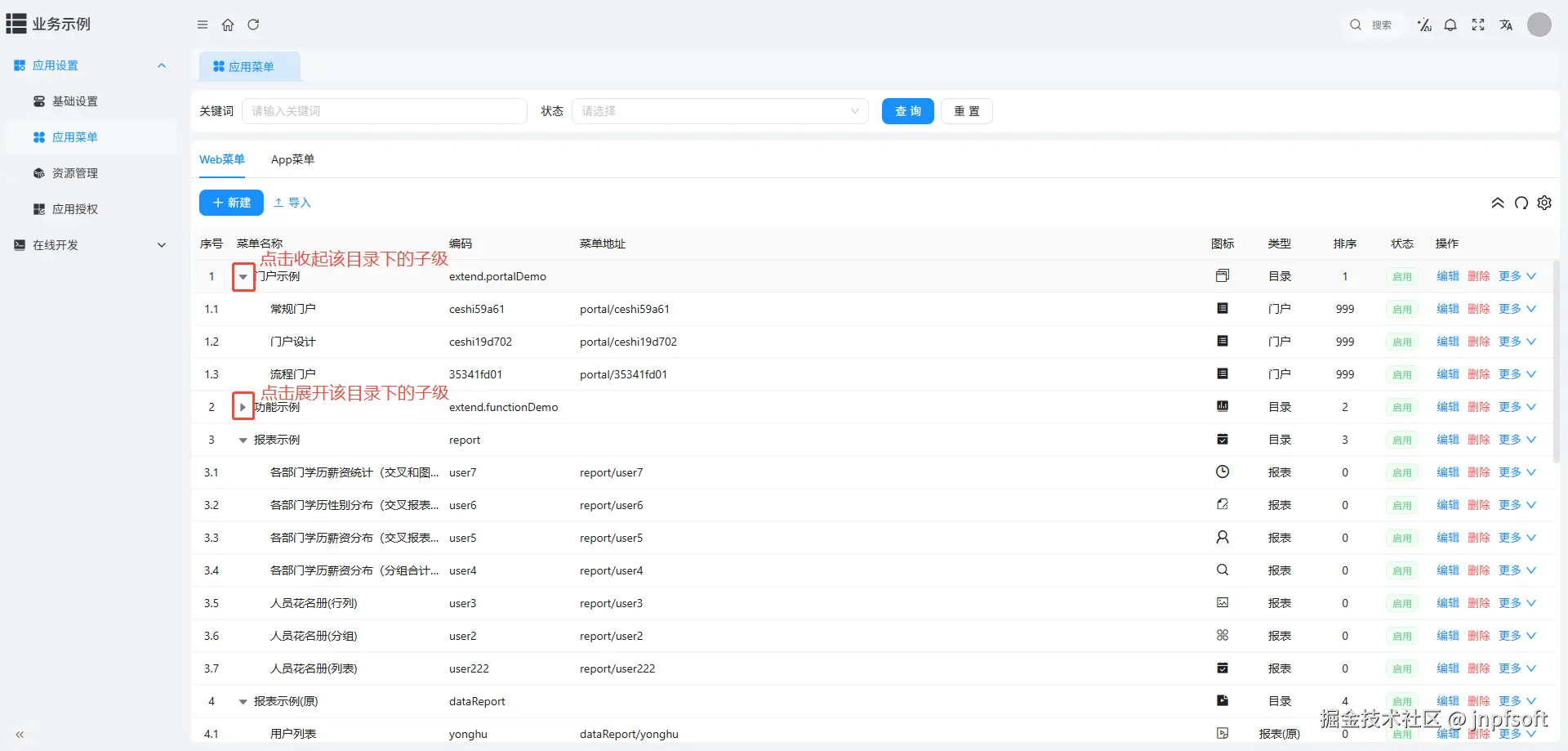Viewport: 1568px width, 751px height.
Task: Open the language translation icon
Action: pyautogui.click(x=1506, y=25)
